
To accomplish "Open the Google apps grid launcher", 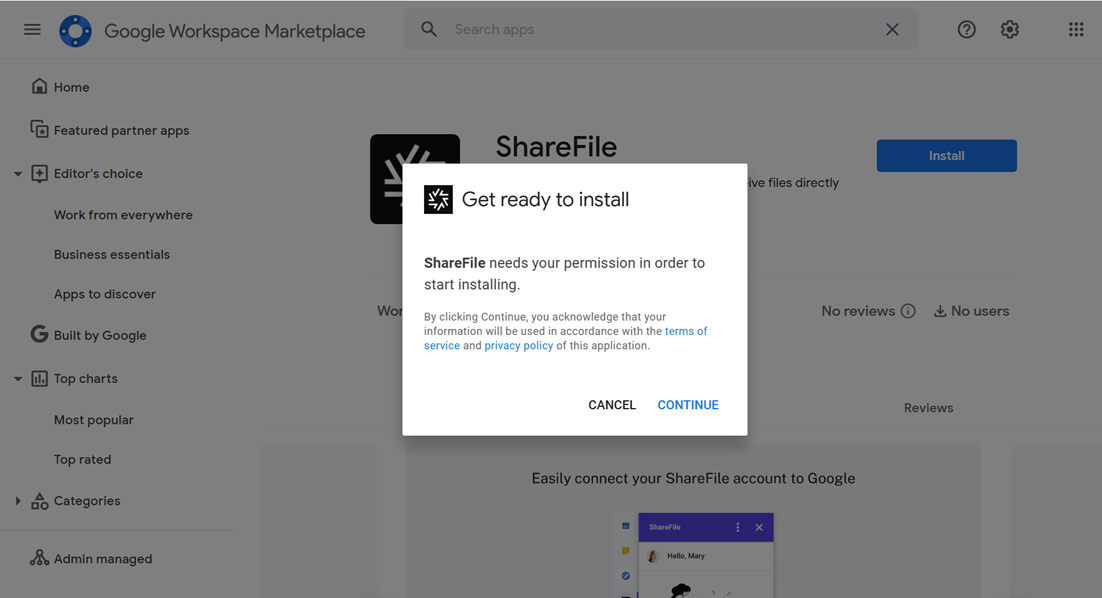I will point(1076,30).
